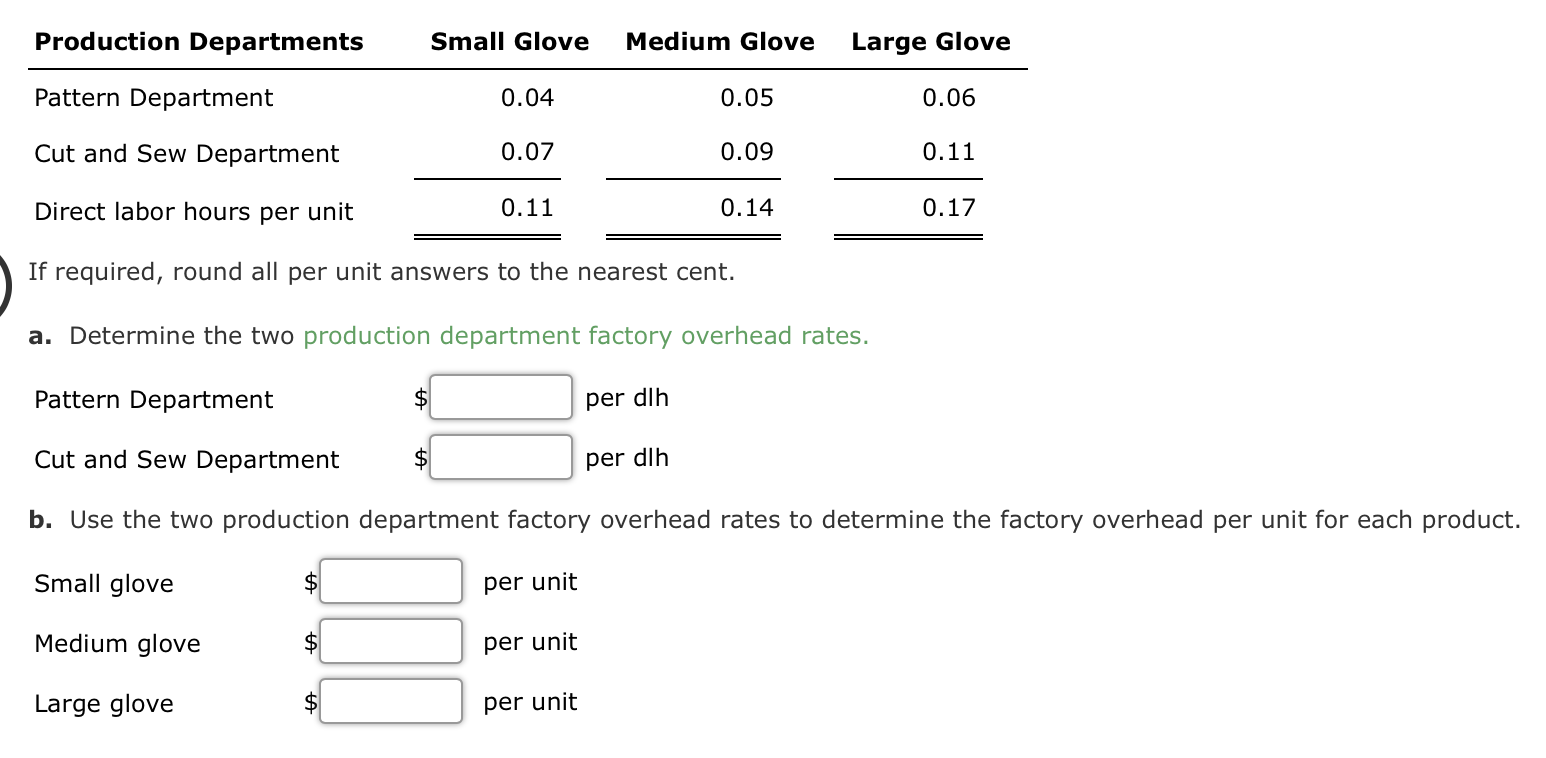The image size is (1546, 758).
Task: Select the Large Glove column header
Action: pyautogui.click(x=930, y=41)
